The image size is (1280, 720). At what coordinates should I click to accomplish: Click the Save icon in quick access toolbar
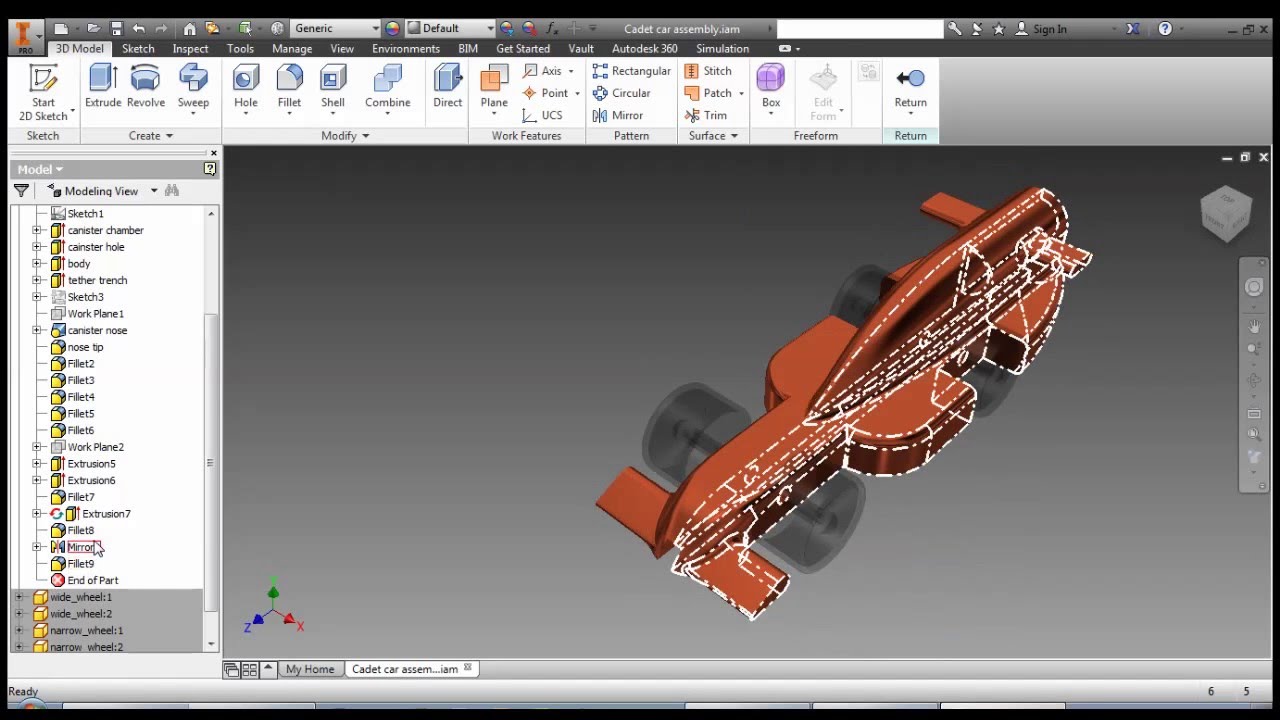pyautogui.click(x=116, y=29)
